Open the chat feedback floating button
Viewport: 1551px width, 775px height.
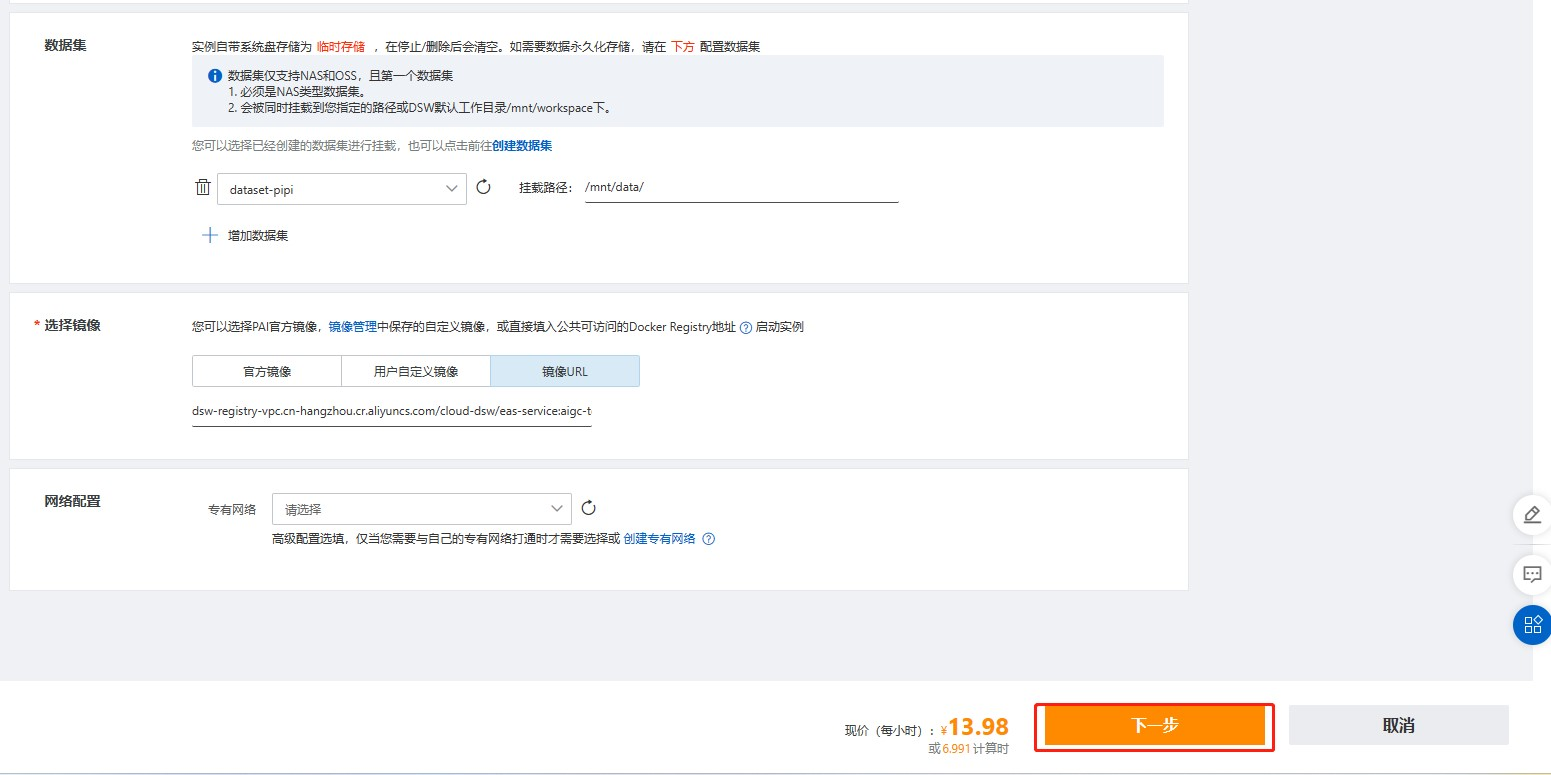[x=1531, y=574]
